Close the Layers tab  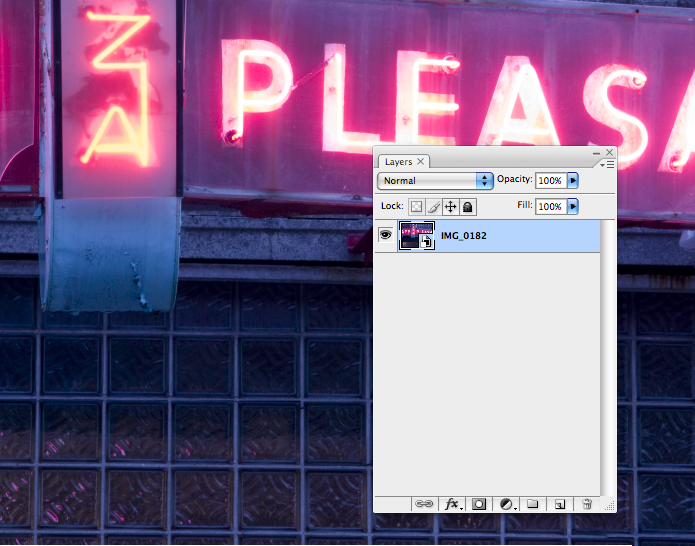(x=421, y=161)
